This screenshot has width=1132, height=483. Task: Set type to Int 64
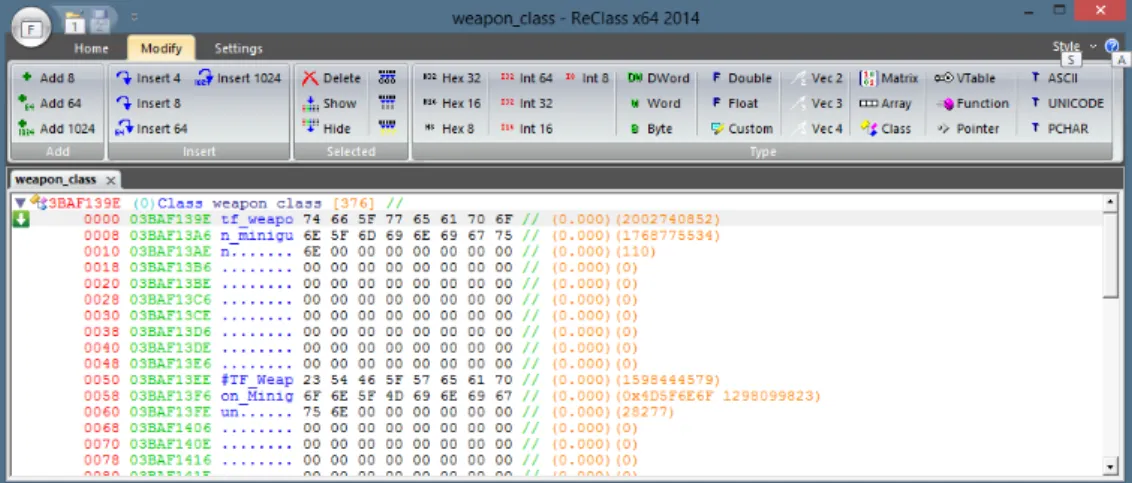pyautogui.click(x=526, y=78)
